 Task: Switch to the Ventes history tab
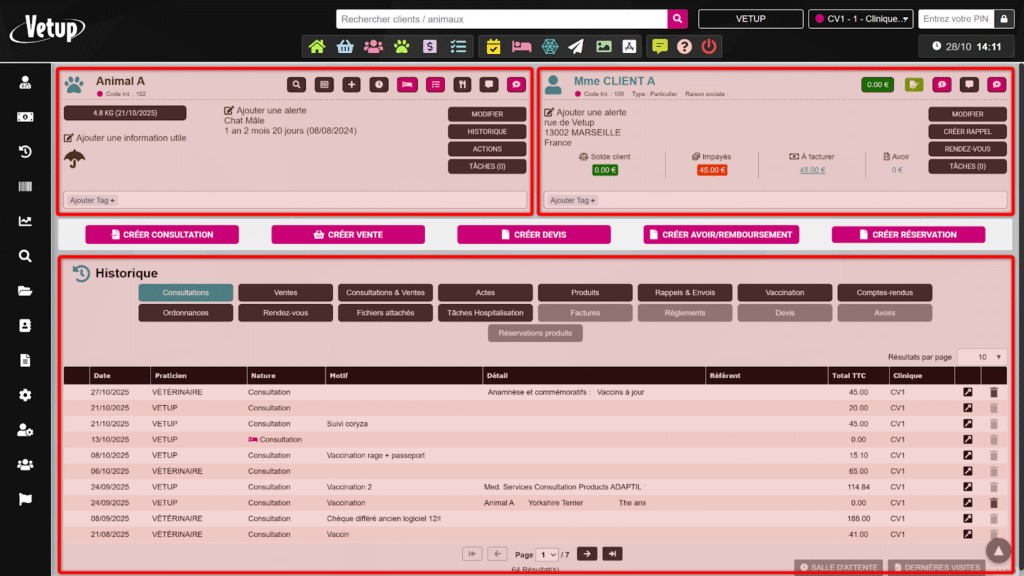coord(285,293)
